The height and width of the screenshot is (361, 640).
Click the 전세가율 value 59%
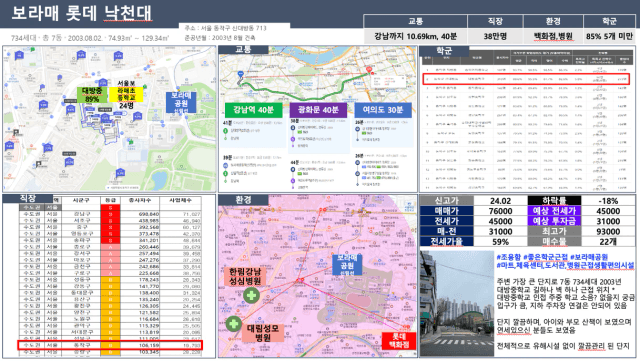tap(500, 242)
